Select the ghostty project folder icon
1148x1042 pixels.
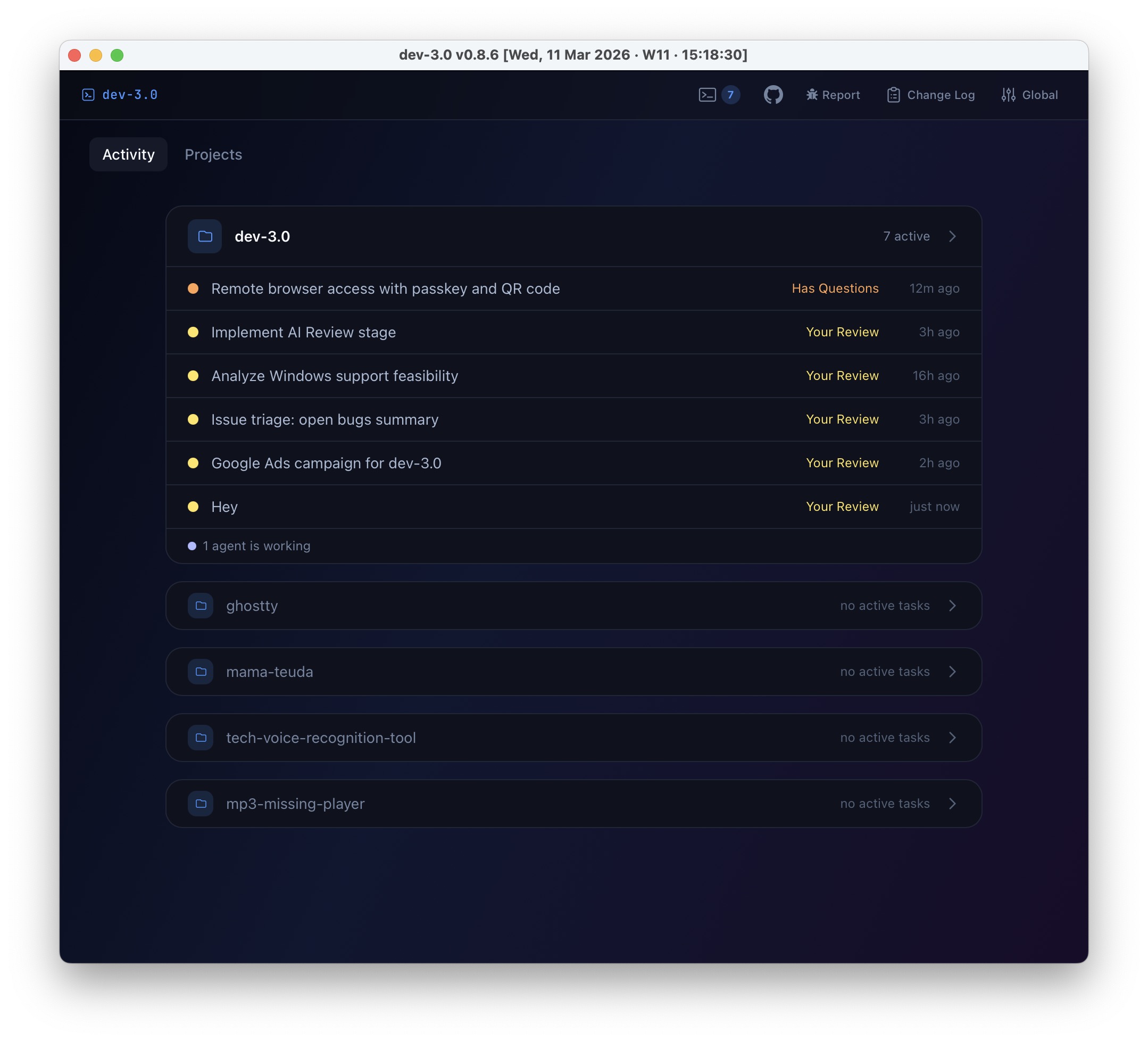[201, 606]
